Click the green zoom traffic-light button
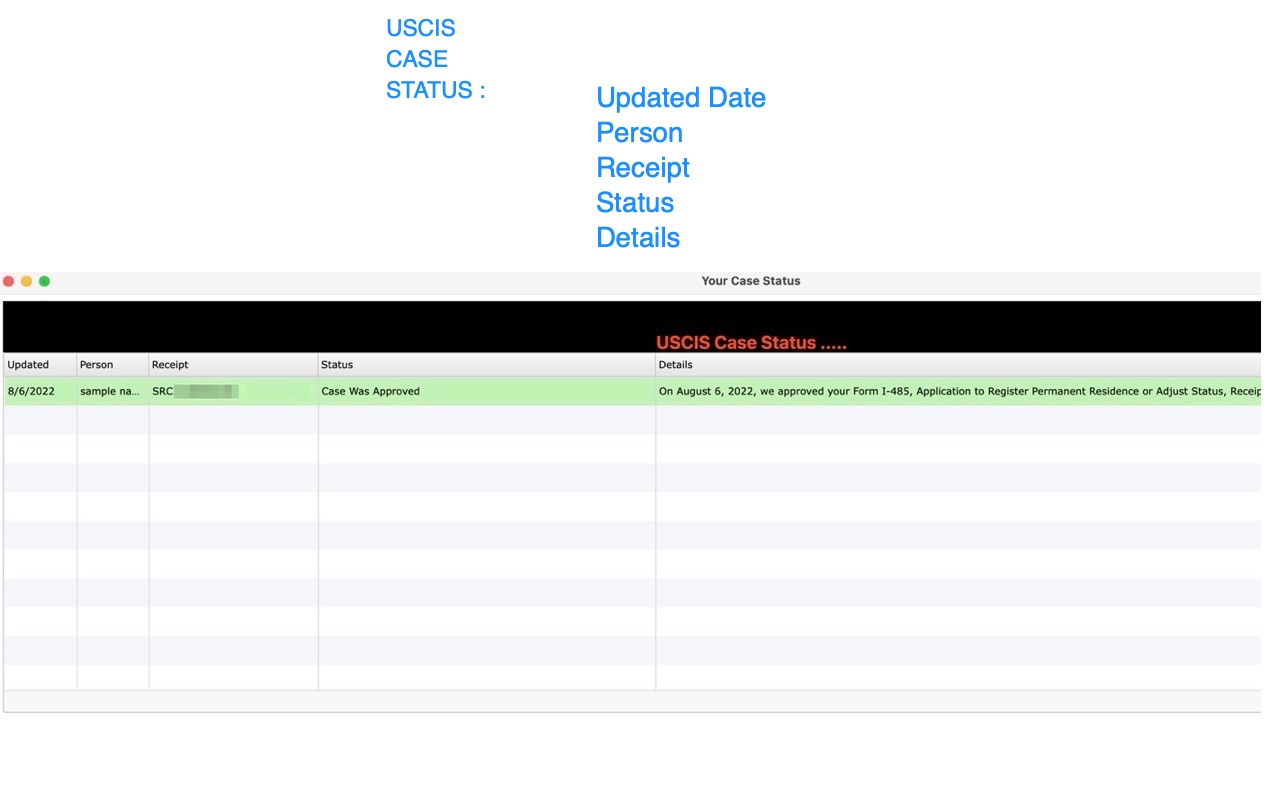The image size is (1280, 800). 44,281
